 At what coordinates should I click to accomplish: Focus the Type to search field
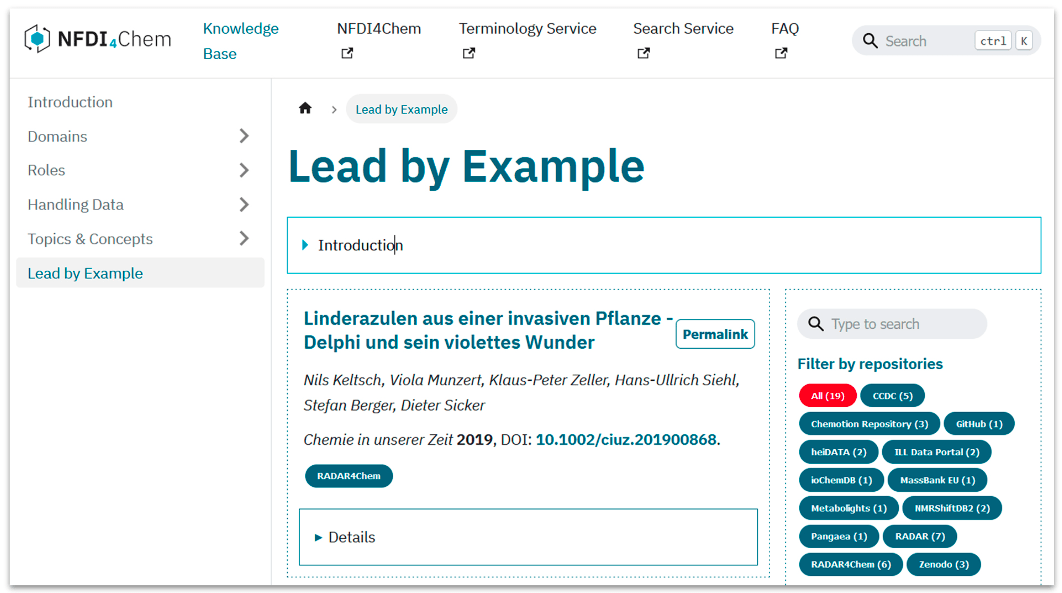[x=892, y=324]
